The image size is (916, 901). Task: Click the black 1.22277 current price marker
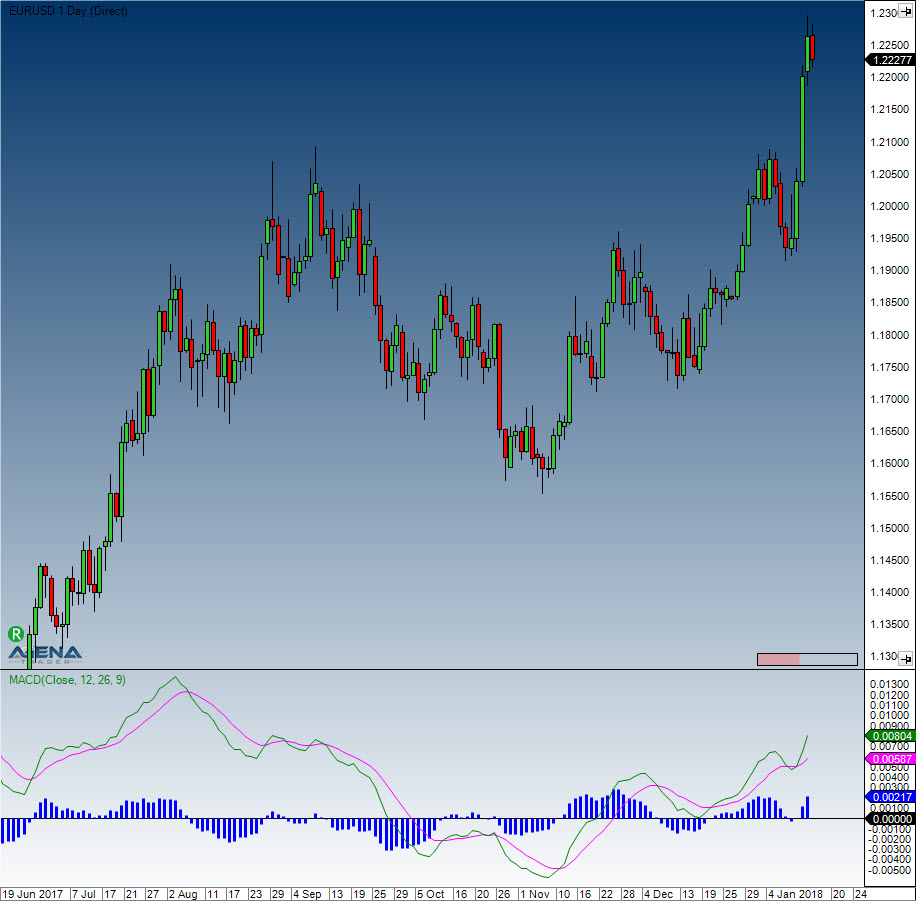[x=886, y=60]
